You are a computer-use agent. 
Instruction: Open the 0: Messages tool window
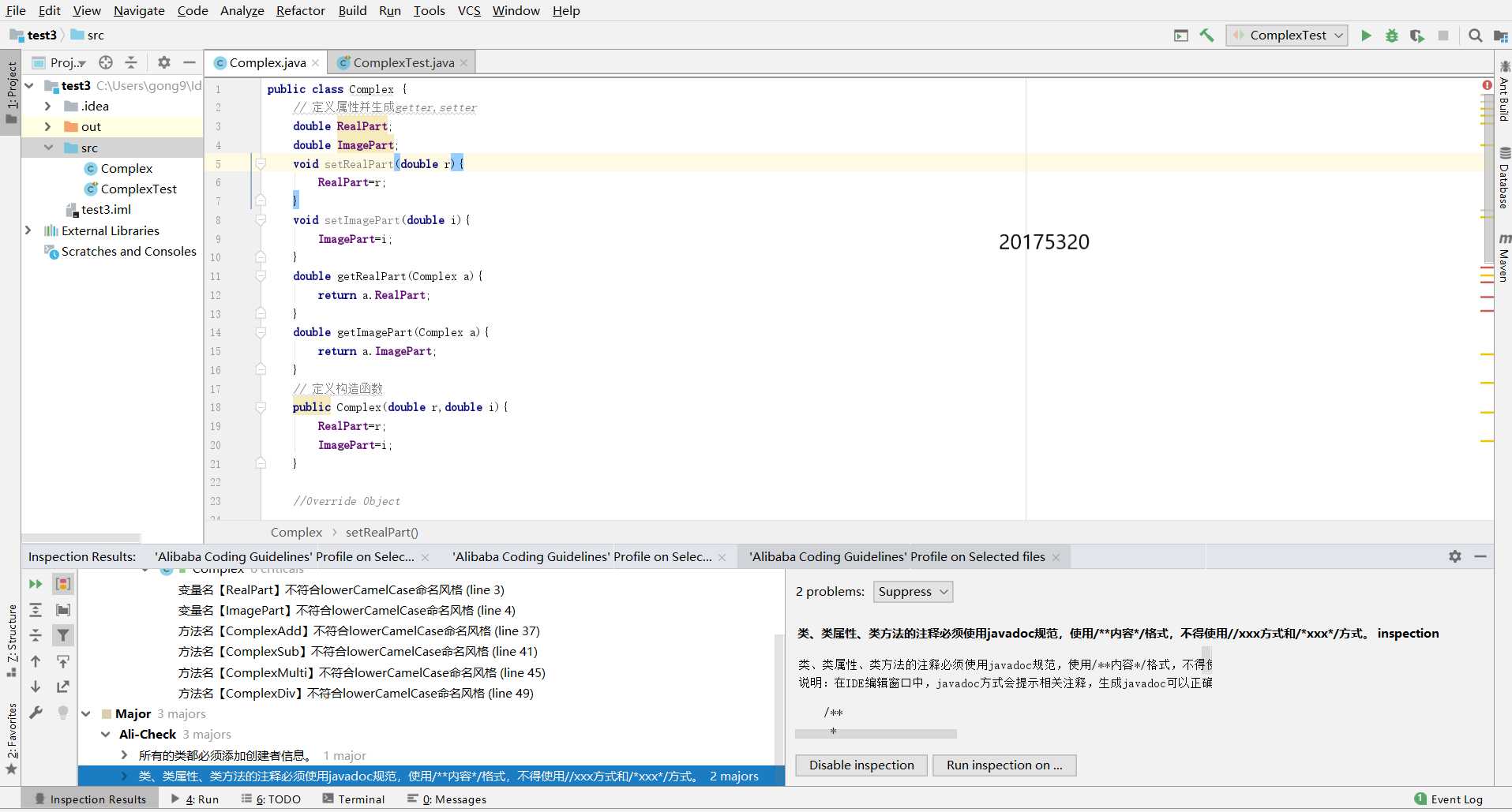click(447, 799)
